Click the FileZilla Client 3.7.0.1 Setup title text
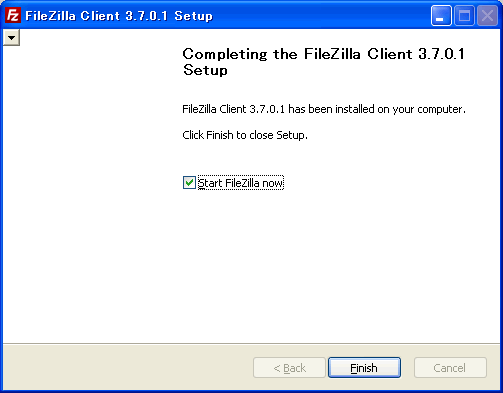 pos(119,16)
